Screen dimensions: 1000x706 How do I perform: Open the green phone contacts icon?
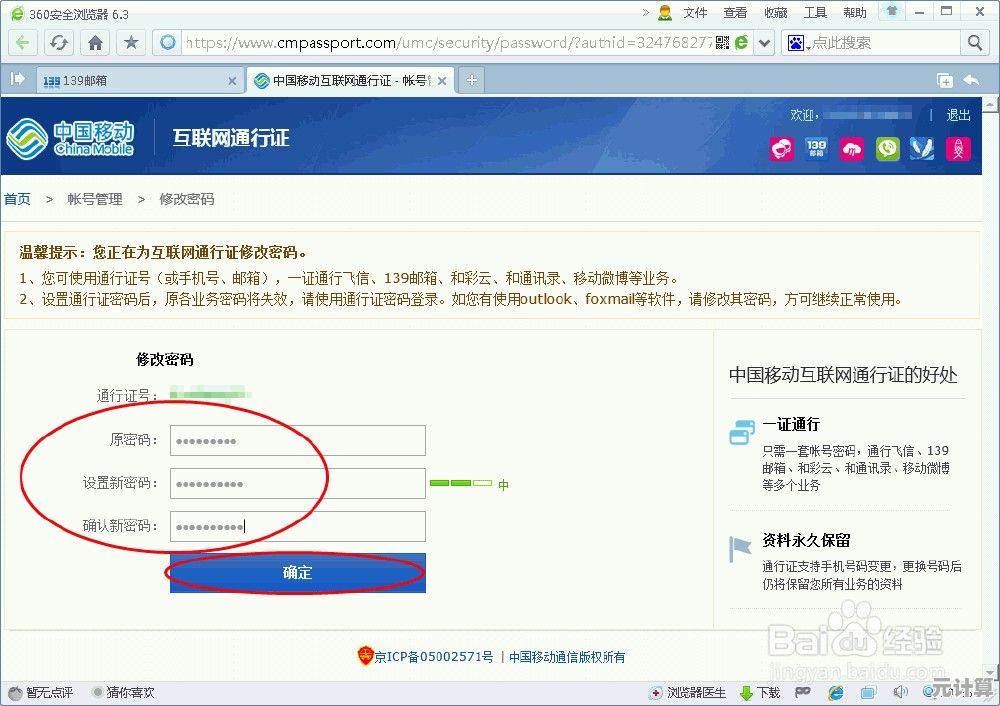[887, 149]
